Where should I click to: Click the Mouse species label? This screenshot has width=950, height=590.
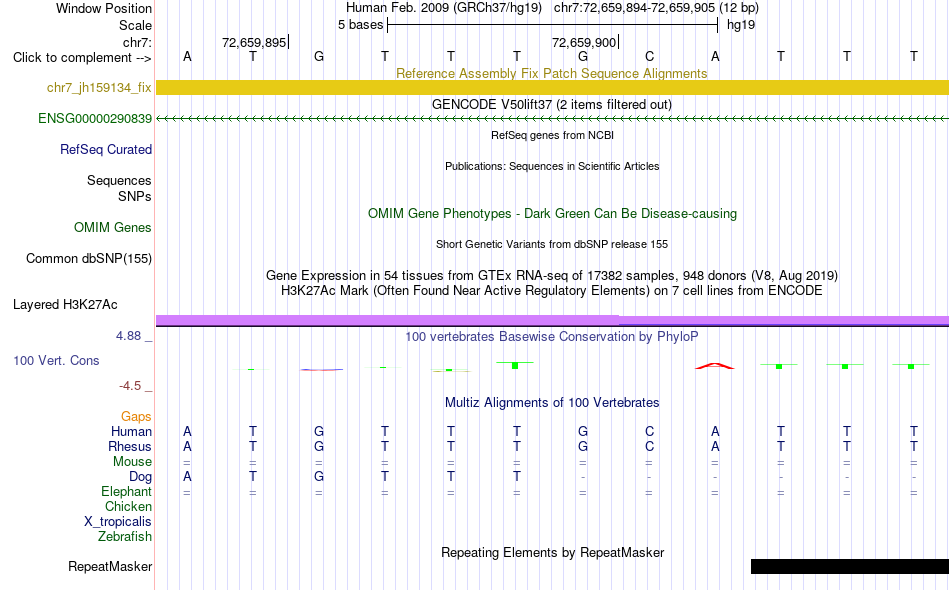pos(132,462)
